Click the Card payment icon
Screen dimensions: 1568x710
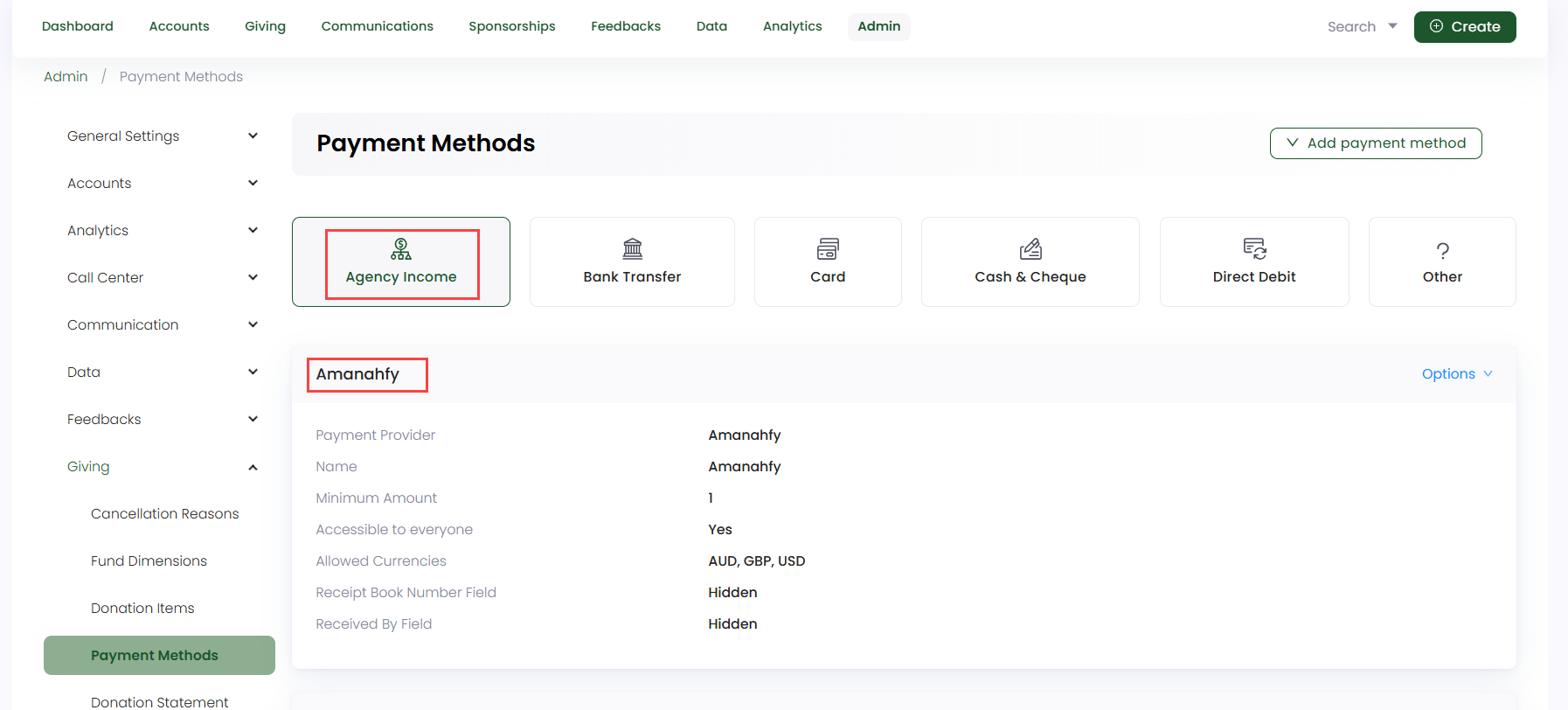(x=828, y=249)
